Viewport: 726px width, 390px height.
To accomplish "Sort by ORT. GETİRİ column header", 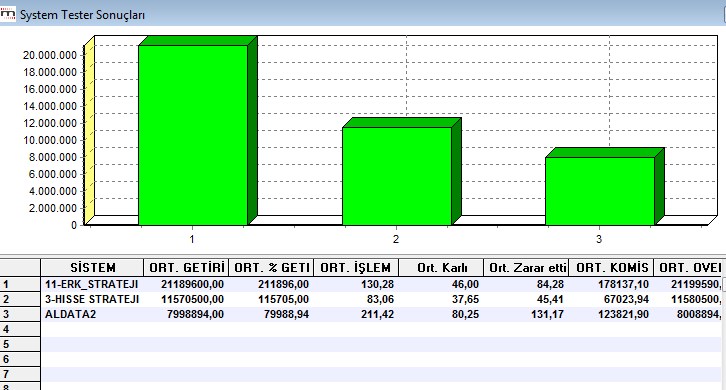I will [186, 268].
